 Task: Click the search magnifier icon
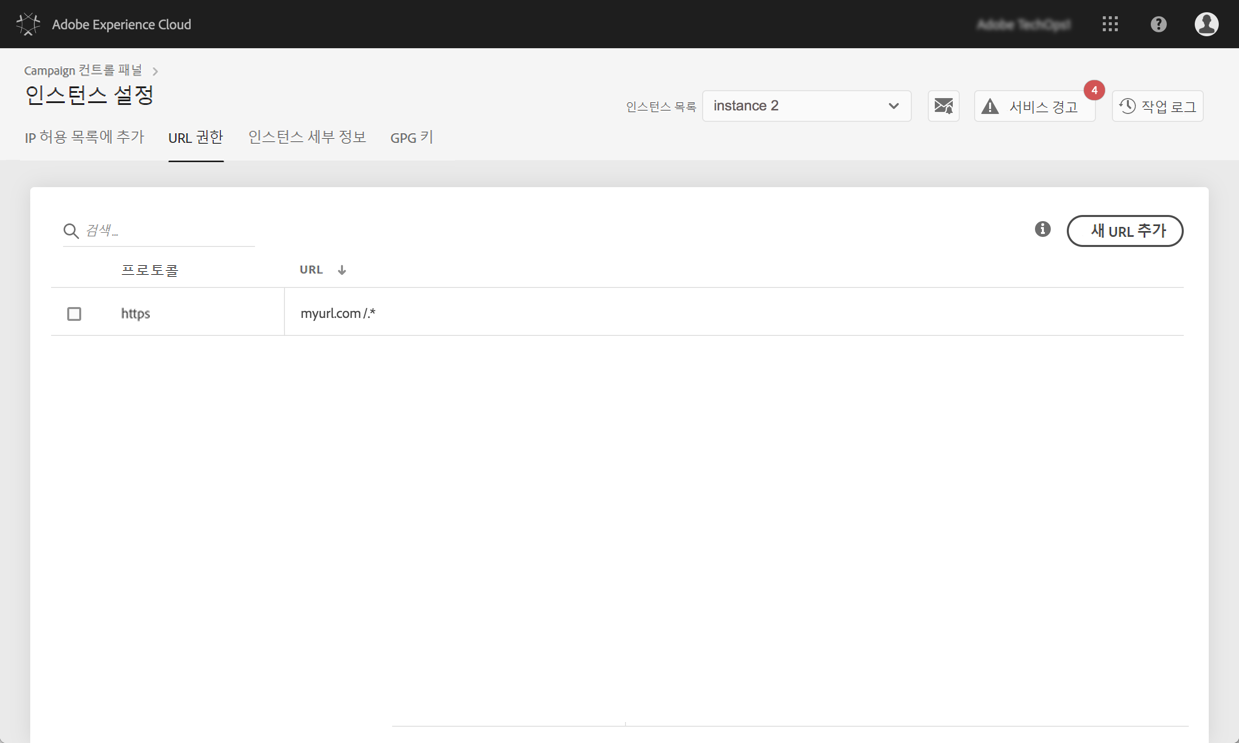(x=71, y=231)
